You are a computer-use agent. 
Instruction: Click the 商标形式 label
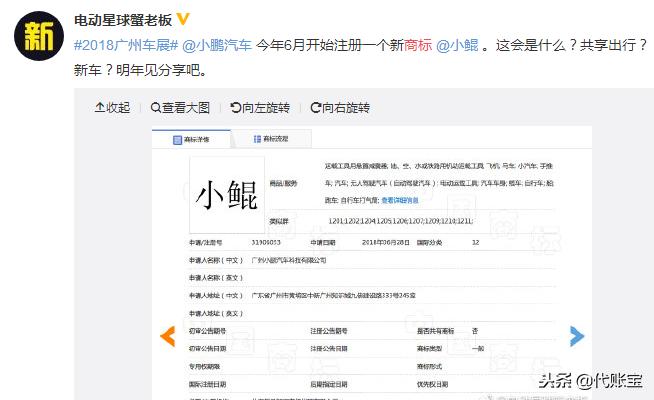coord(430,366)
